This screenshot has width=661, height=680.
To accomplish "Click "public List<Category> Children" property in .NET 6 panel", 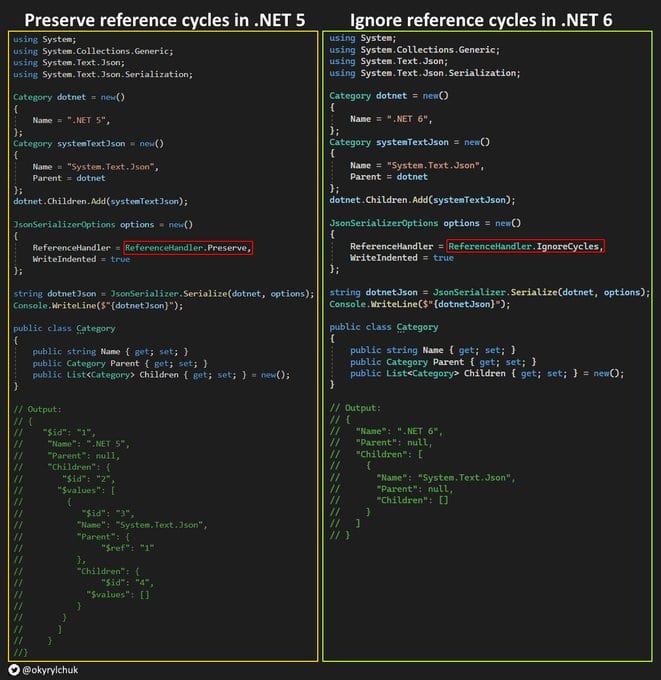I will [x=487, y=373].
